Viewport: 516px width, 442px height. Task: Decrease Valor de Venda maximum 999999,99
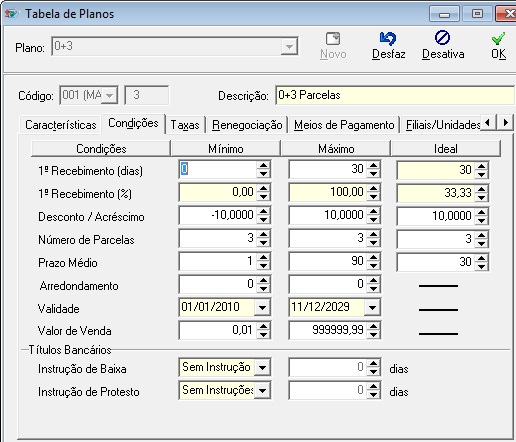373,335
